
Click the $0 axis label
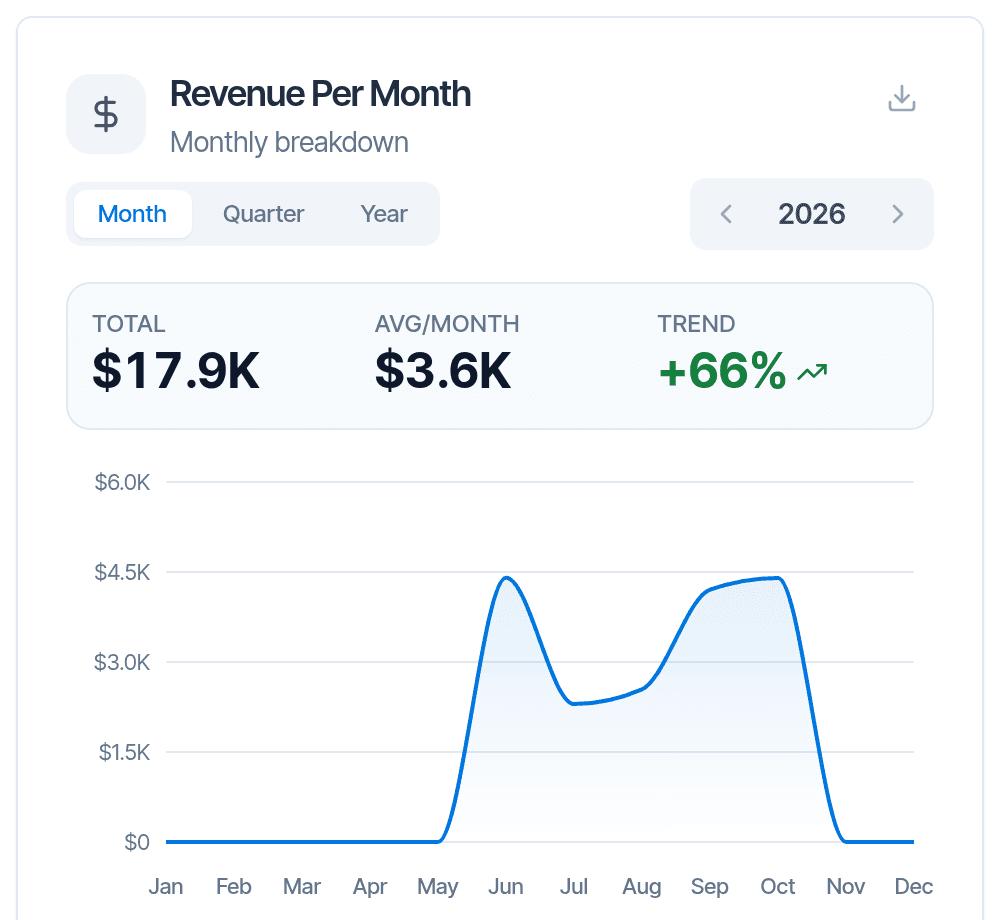coord(136,842)
